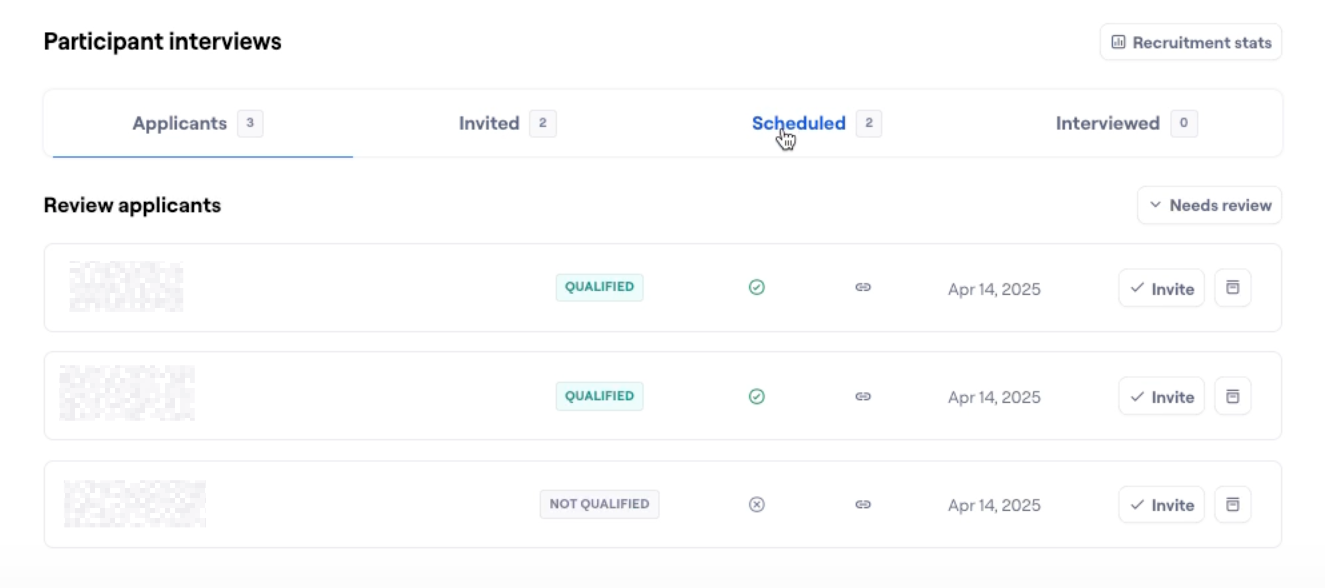Click the second applicant's green check icon

click(757, 396)
